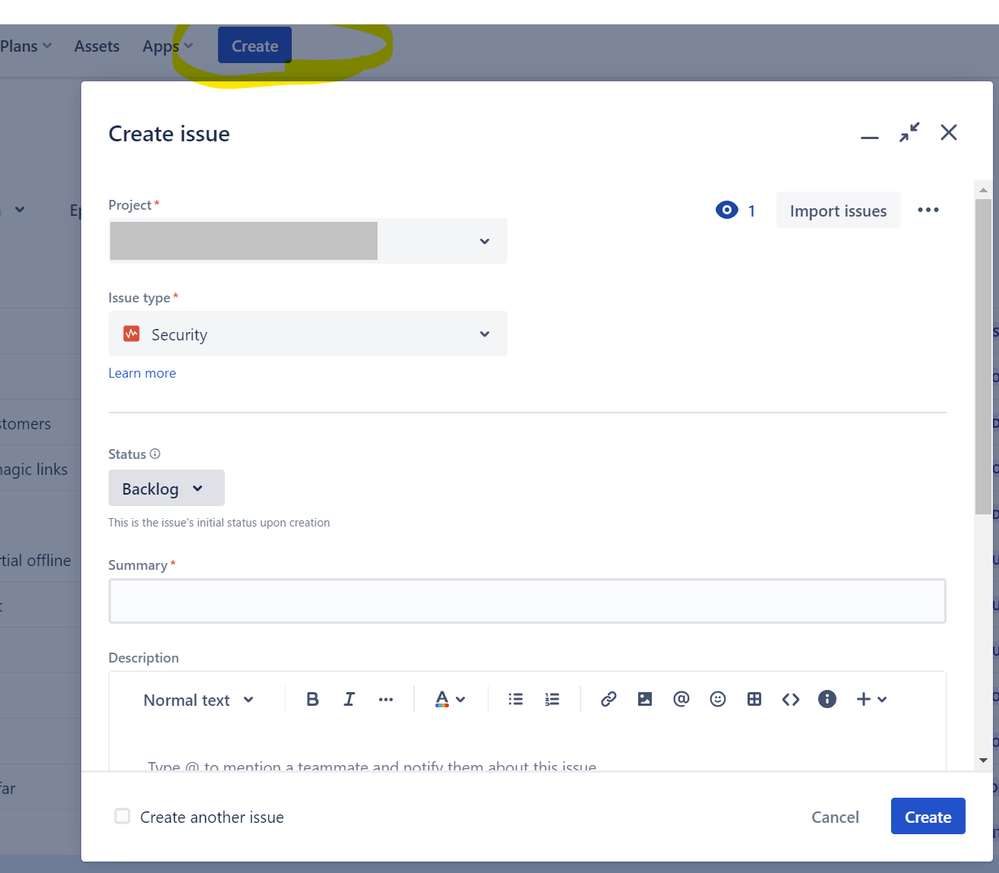Open the Project dropdown
This screenshot has width=999, height=873.
tap(308, 241)
